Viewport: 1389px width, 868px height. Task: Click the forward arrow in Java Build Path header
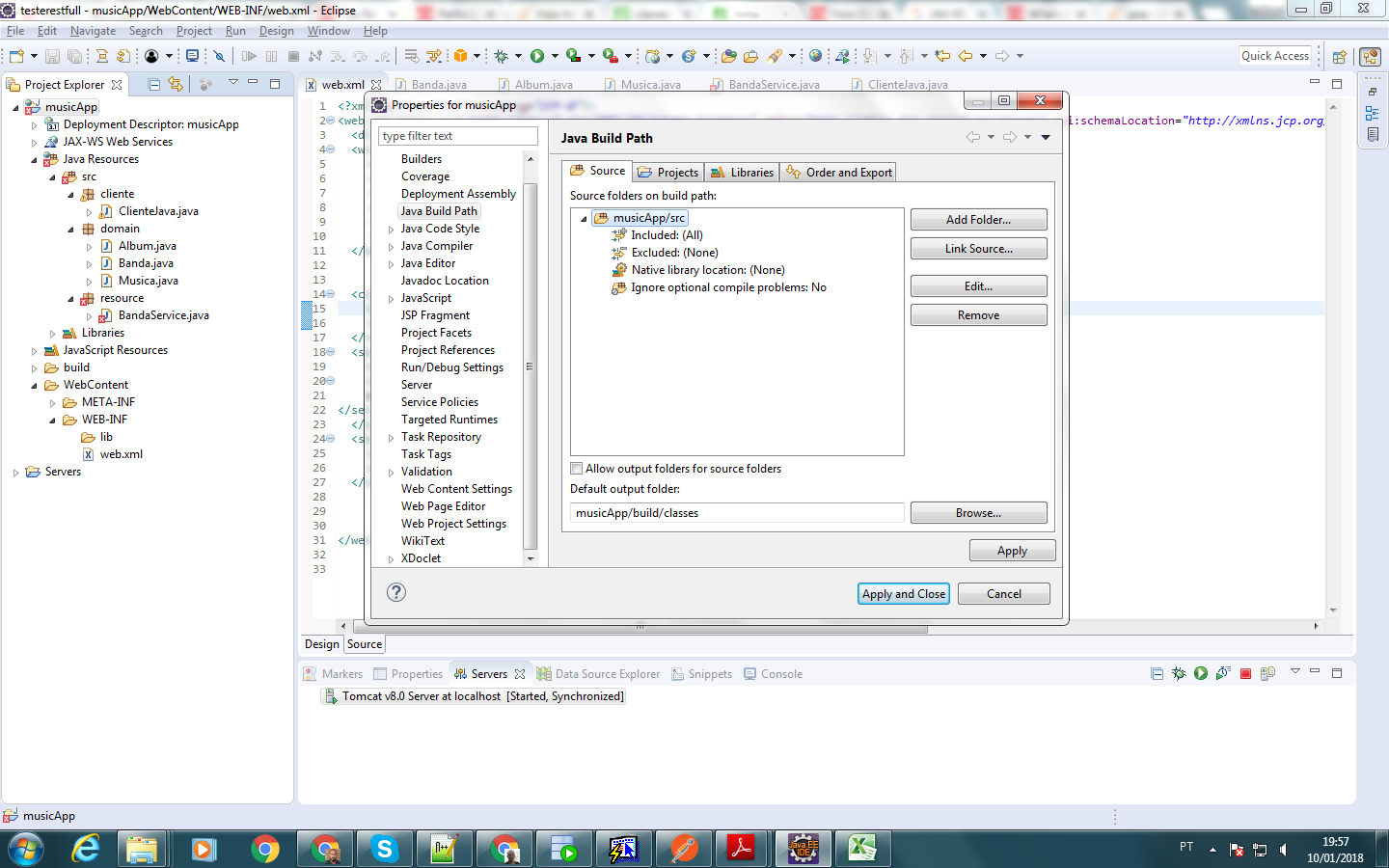tap(1010, 137)
